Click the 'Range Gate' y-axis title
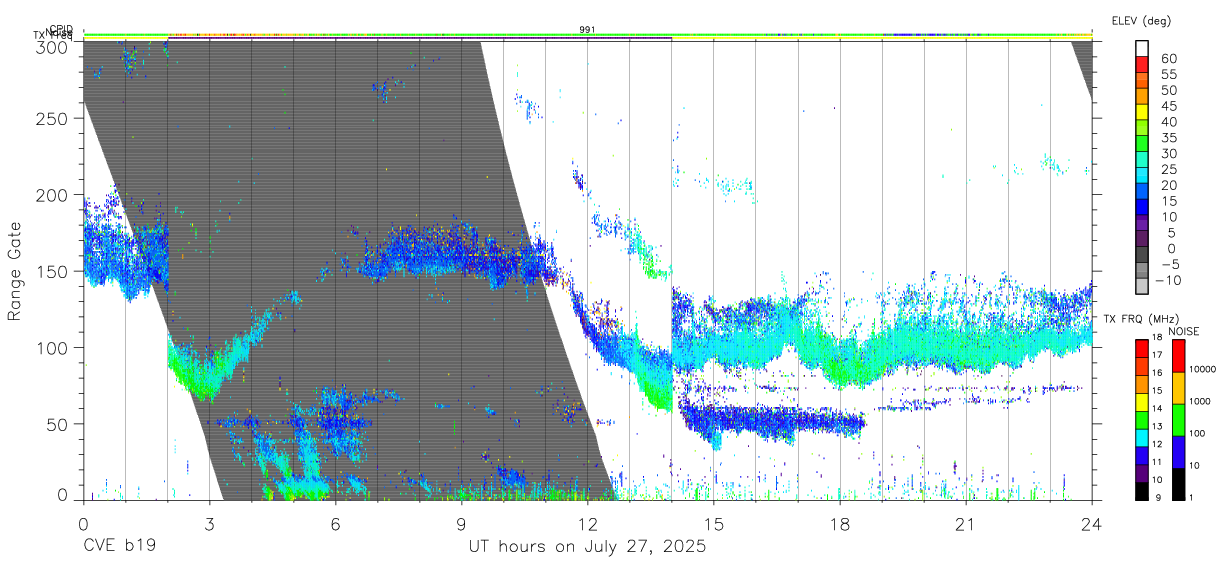 point(15,271)
